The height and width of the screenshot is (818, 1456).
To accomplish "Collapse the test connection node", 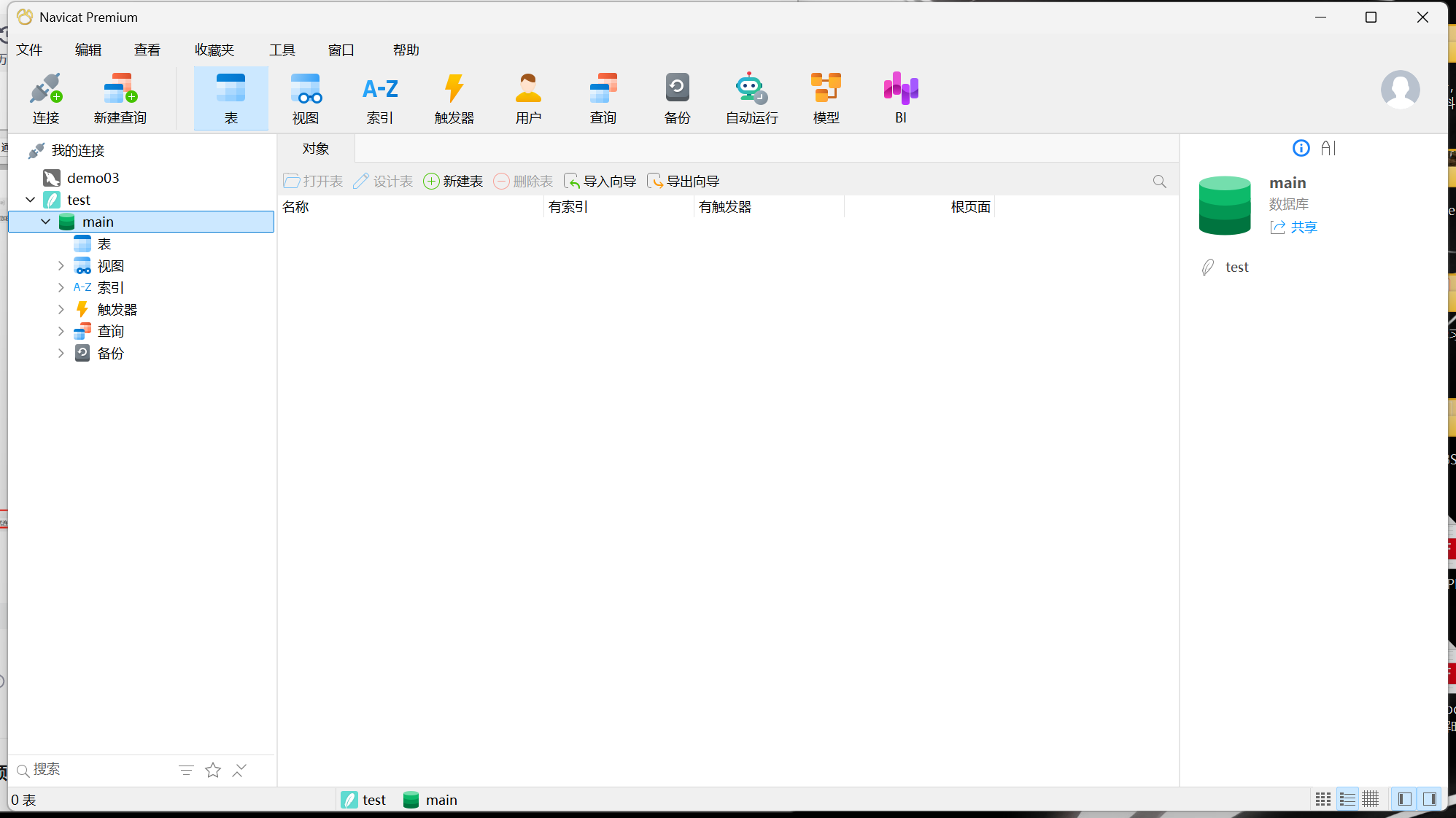I will pos(30,200).
